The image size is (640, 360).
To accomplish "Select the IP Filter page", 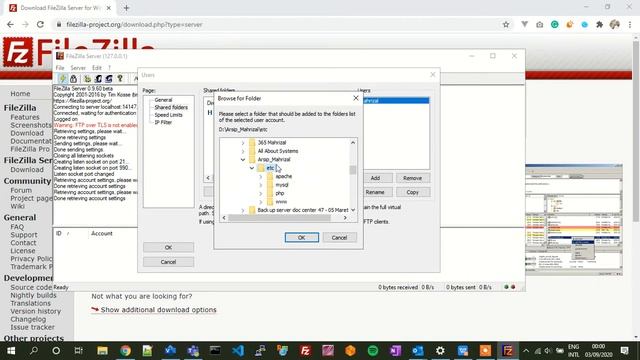I will [163, 122].
